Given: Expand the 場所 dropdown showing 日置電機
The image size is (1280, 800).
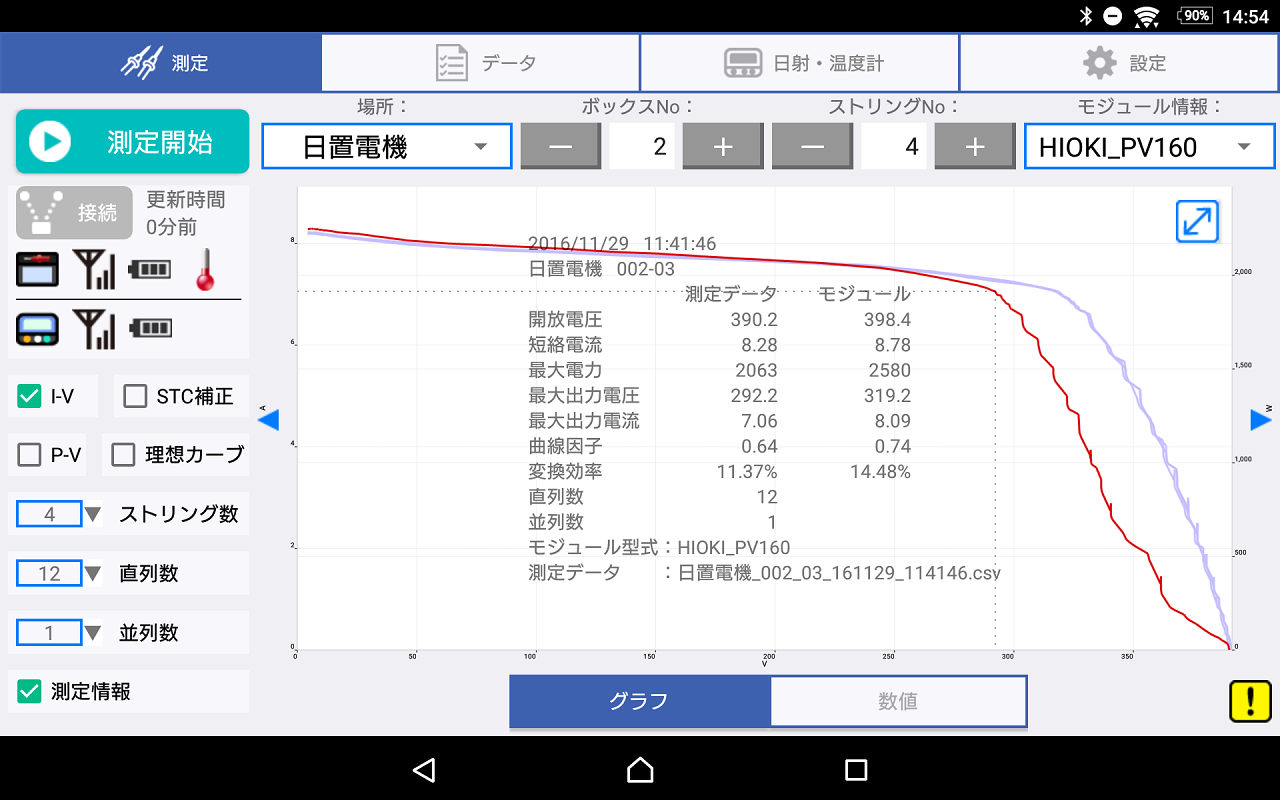Looking at the screenshot, I should [387, 147].
